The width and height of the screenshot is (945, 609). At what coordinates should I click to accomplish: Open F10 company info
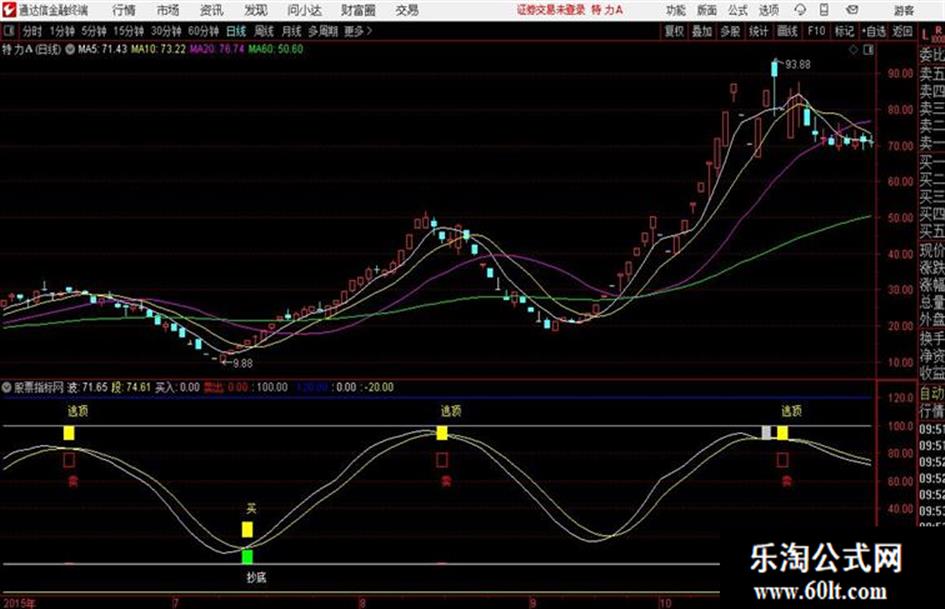tap(817, 31)
